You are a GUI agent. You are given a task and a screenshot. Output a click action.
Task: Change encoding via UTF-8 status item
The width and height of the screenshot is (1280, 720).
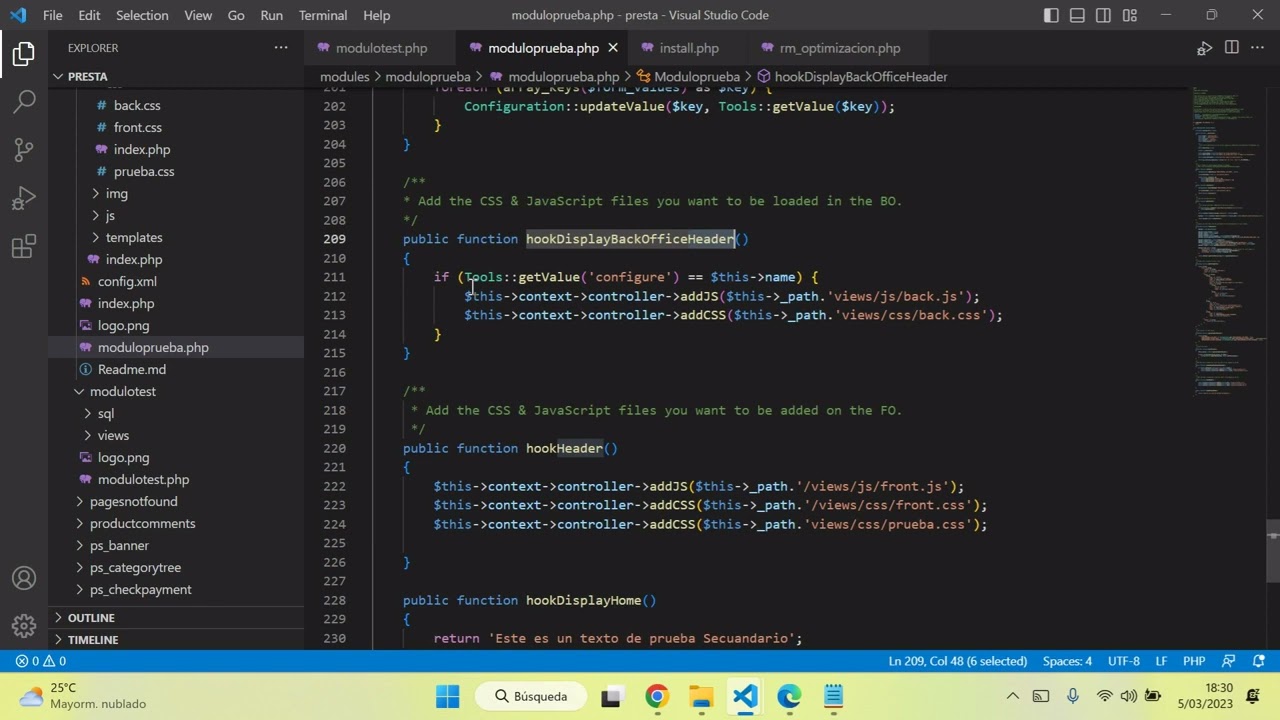coord(1123,661)
